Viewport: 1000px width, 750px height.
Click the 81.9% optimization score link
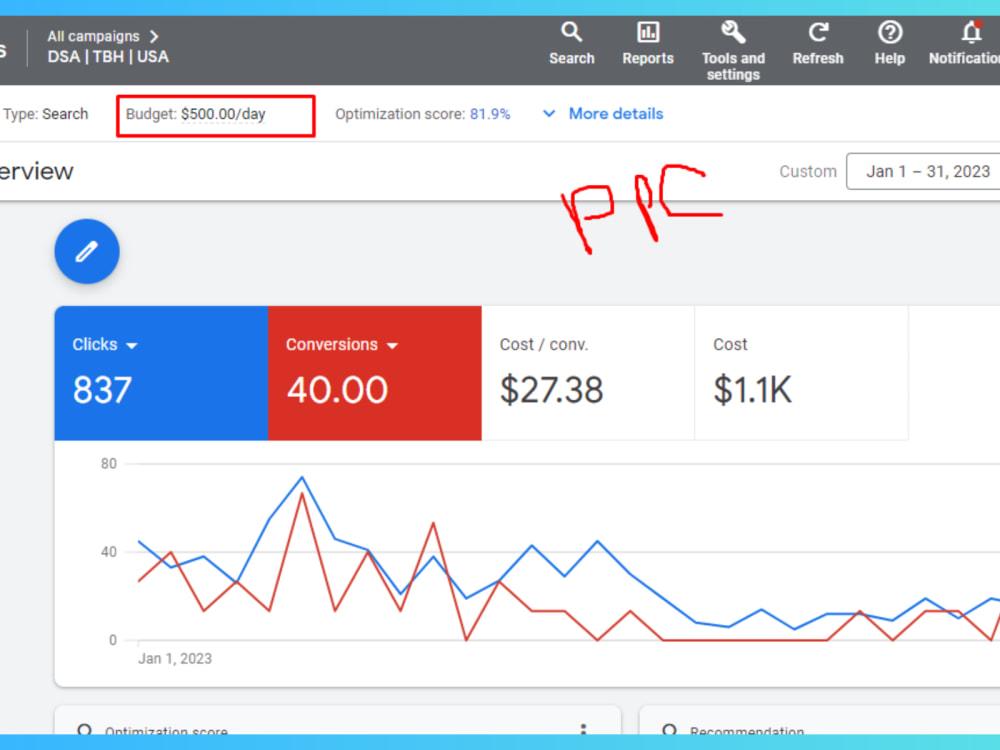click(490, 114)
